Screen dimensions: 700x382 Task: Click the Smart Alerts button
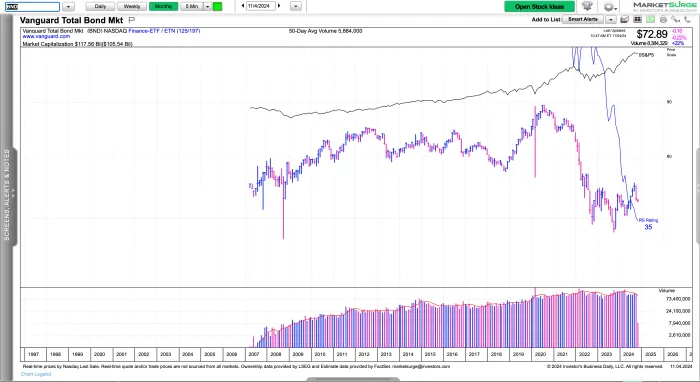[x=583, y=19]
